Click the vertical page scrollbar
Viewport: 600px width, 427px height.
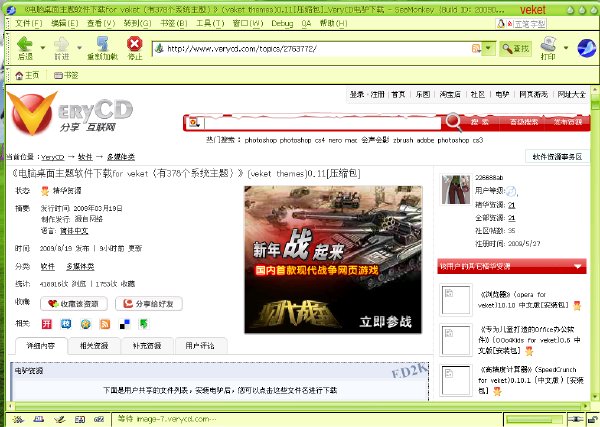(595, 245)
